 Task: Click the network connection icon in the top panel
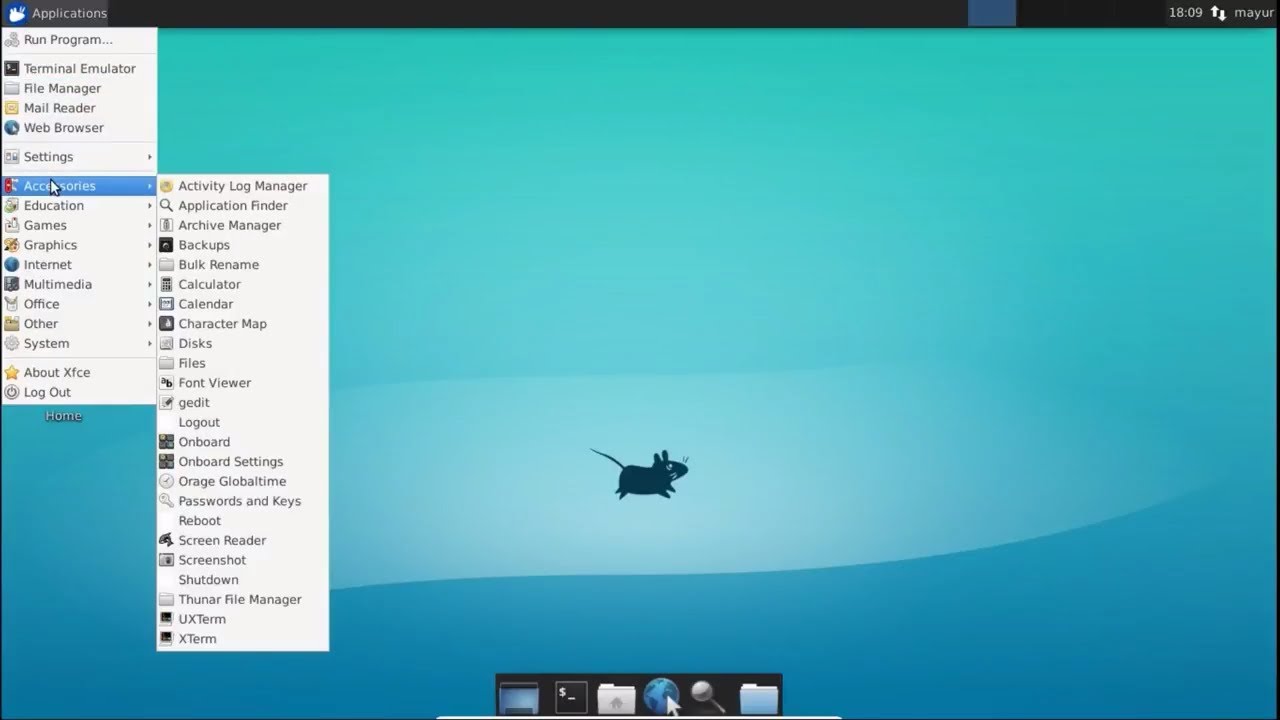1218,13
